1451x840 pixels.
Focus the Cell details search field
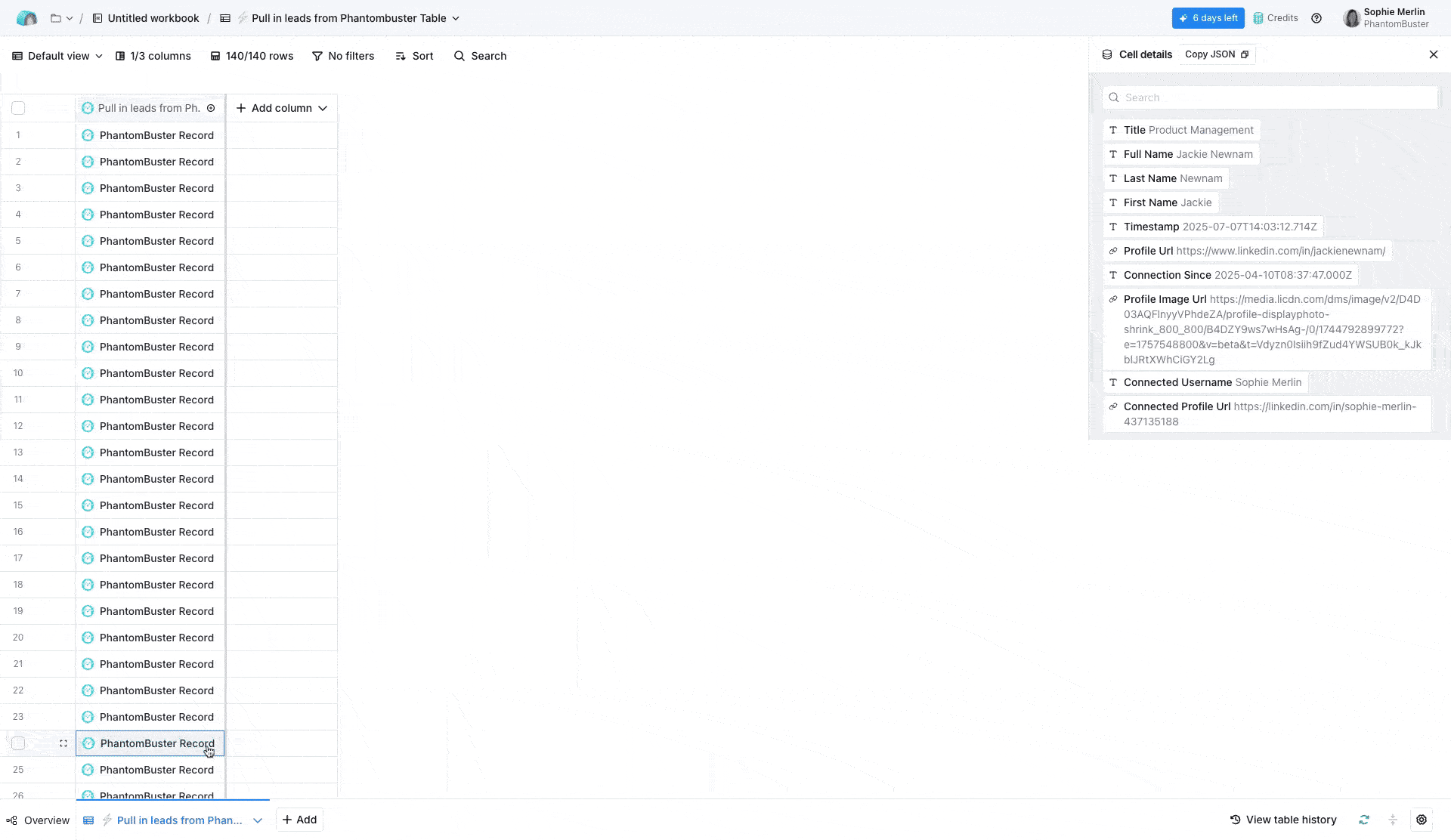coord(1270,97)
